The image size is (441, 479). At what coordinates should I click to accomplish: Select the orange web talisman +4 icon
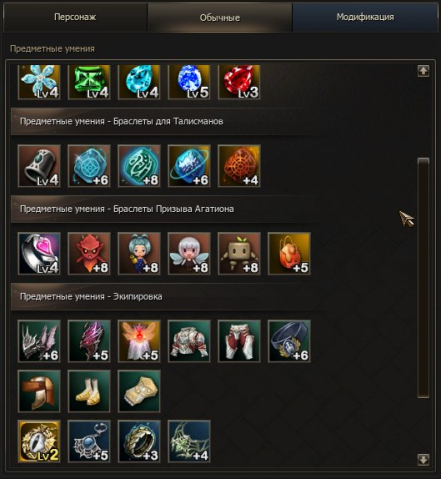point(239,166)
